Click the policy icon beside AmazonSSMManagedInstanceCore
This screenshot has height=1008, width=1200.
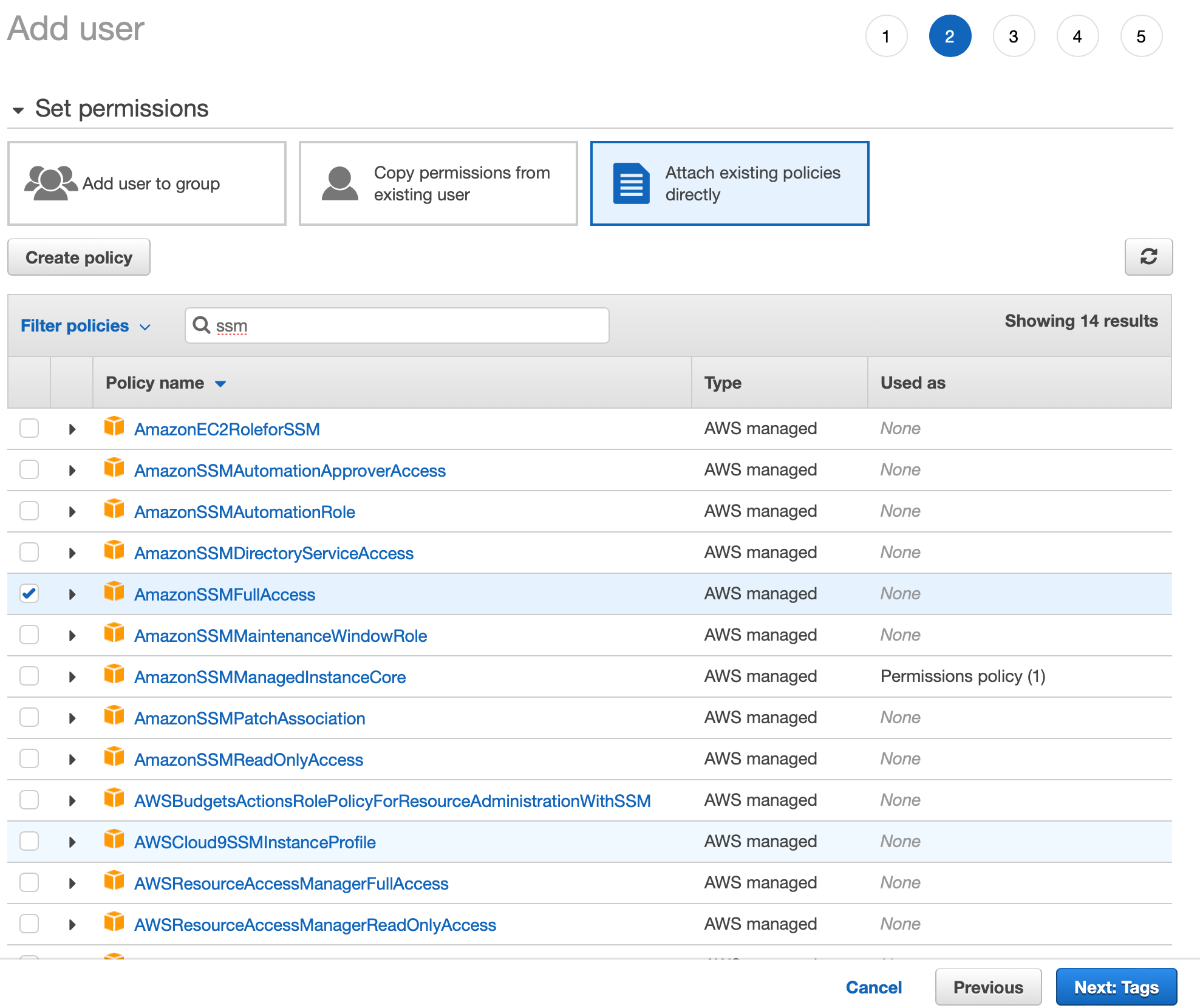pos(114,674)
